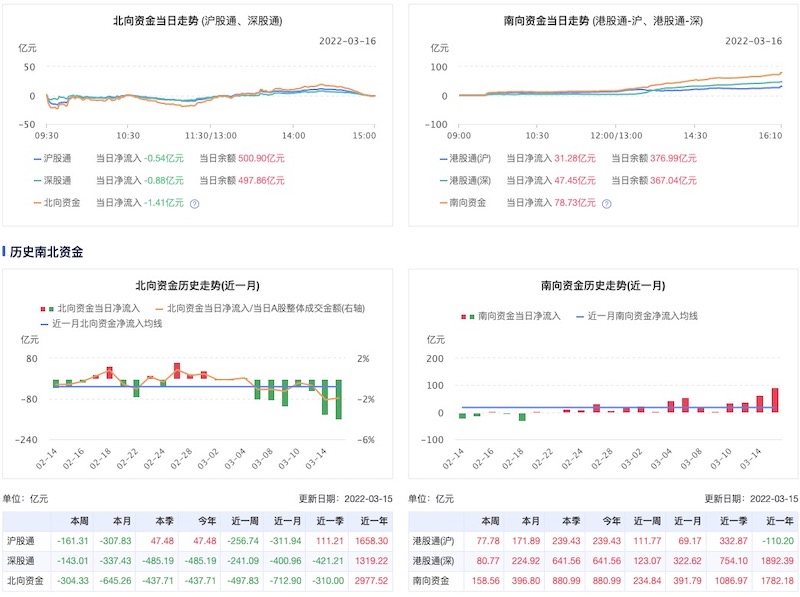The height and width of the screenshot is (597, 800).
Task: Click the value 1892.39 for 港股通(深)
Action: [778, 561]
